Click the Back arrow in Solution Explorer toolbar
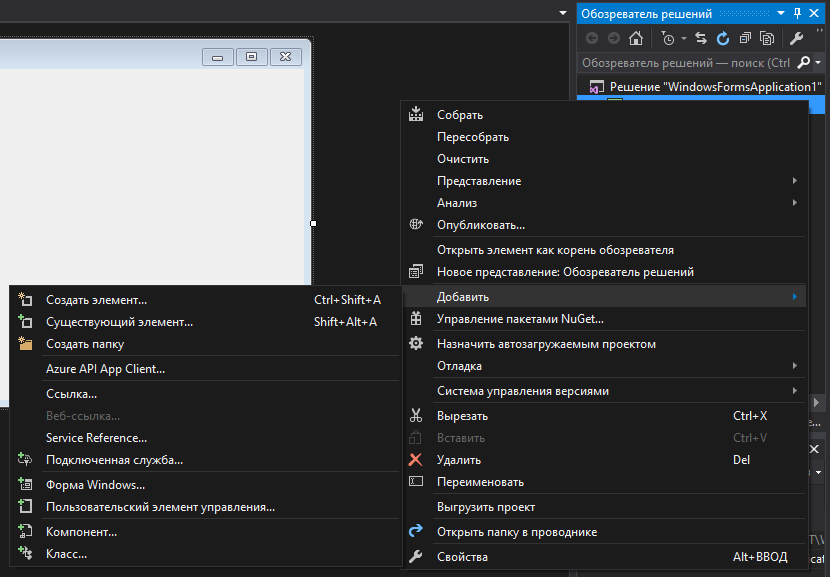 (592, 38)
